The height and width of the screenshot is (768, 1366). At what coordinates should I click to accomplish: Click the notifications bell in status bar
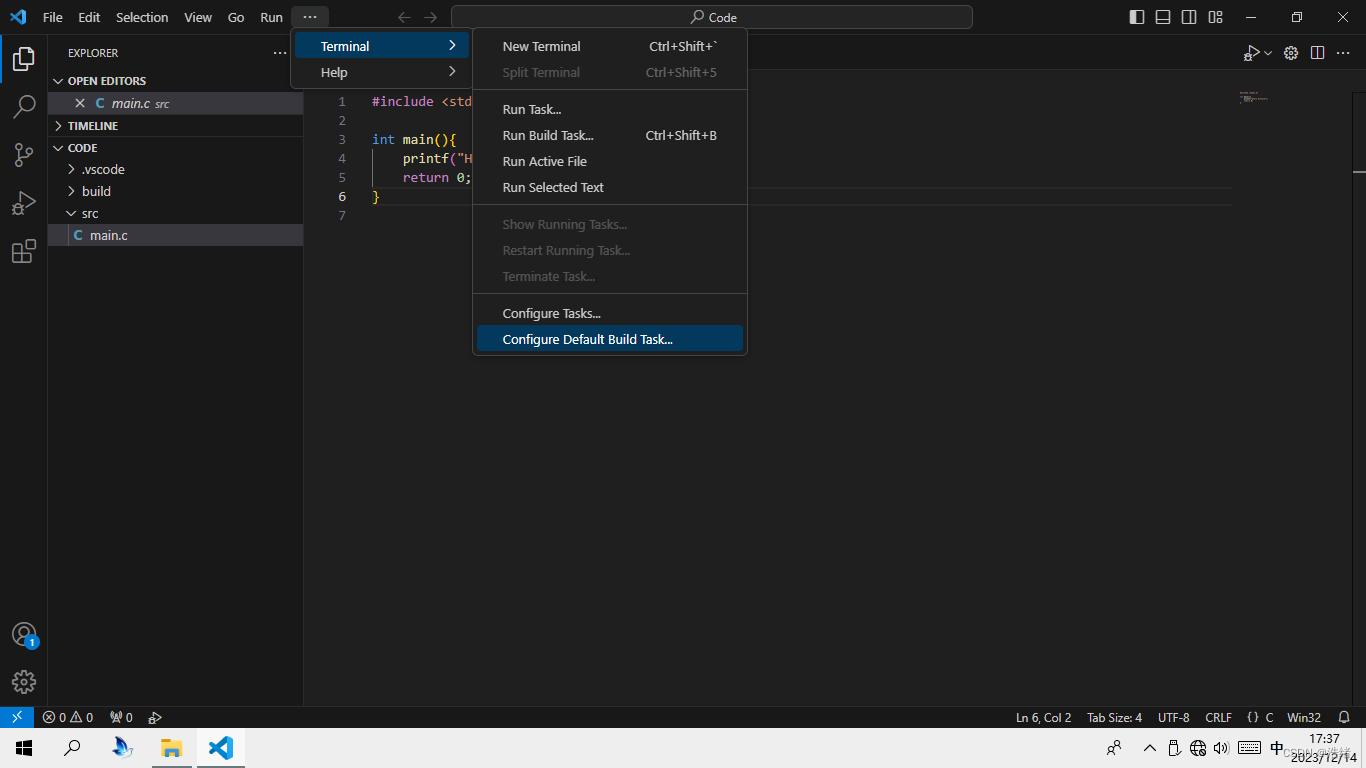click(1344, 717)
